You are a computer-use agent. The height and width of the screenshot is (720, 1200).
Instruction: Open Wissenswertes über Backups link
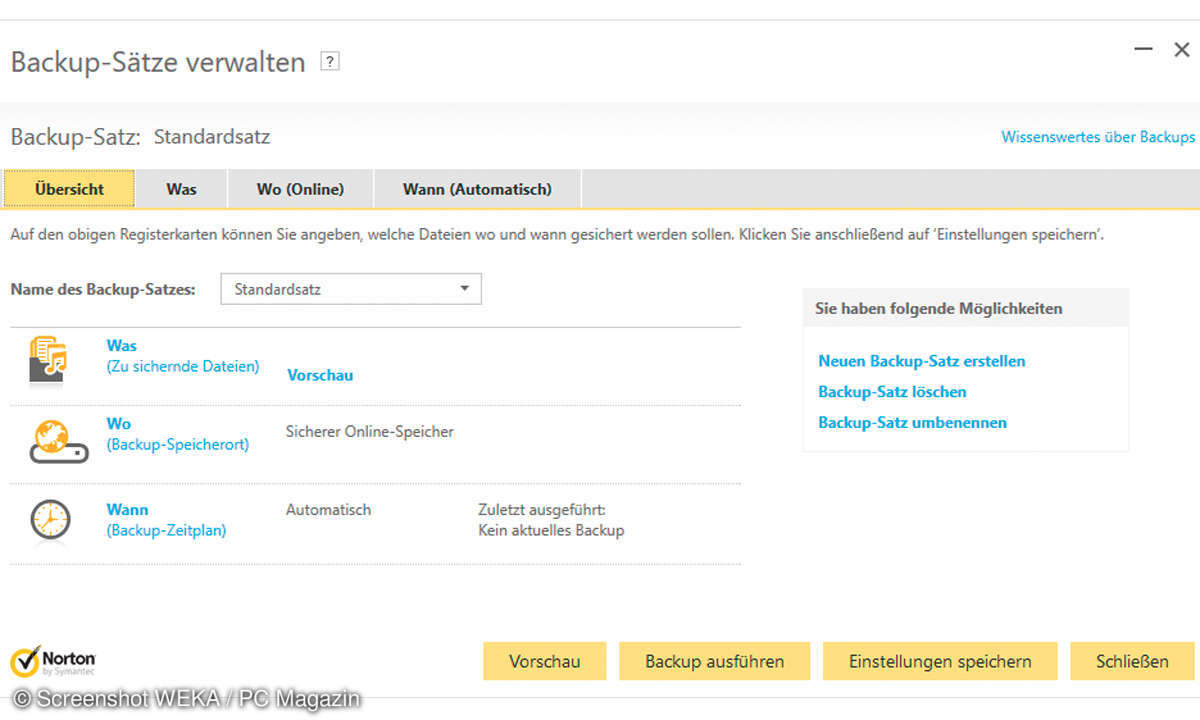[1098, 137]
